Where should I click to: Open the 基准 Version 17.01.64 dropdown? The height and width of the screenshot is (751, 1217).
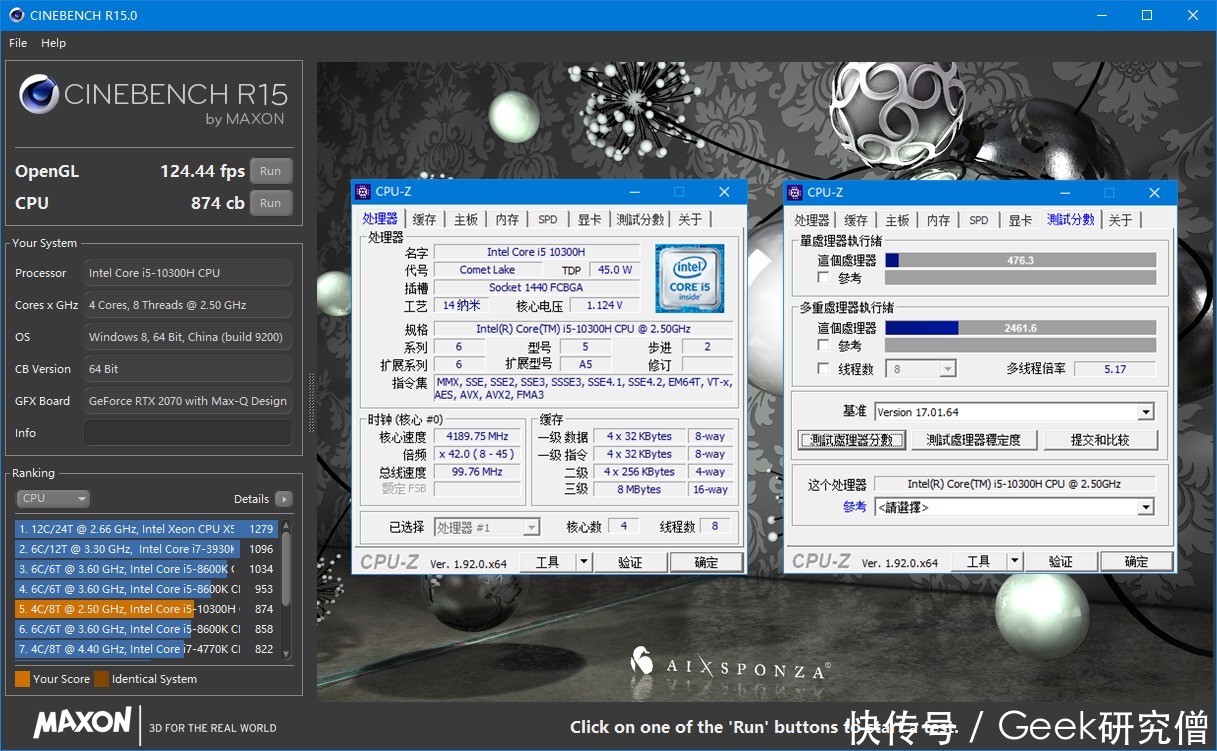[x=1146, y=411]
